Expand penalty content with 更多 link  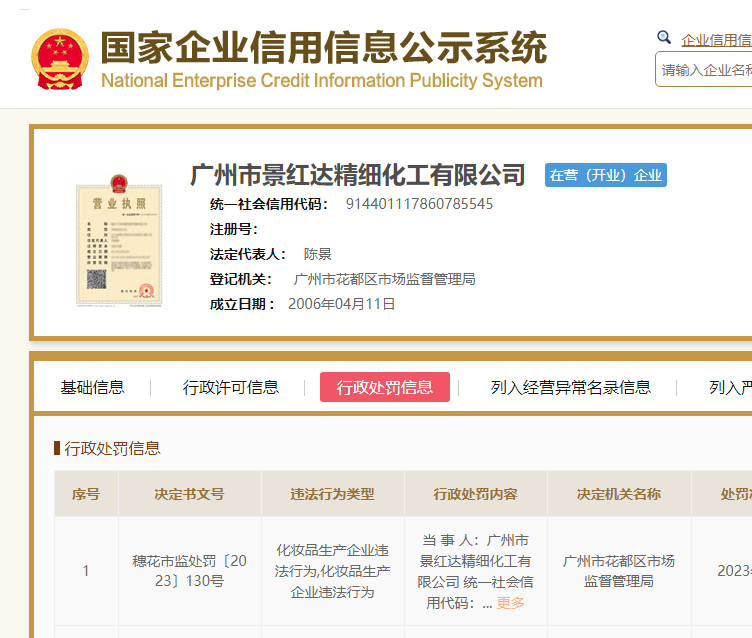[x=510, y=603]
